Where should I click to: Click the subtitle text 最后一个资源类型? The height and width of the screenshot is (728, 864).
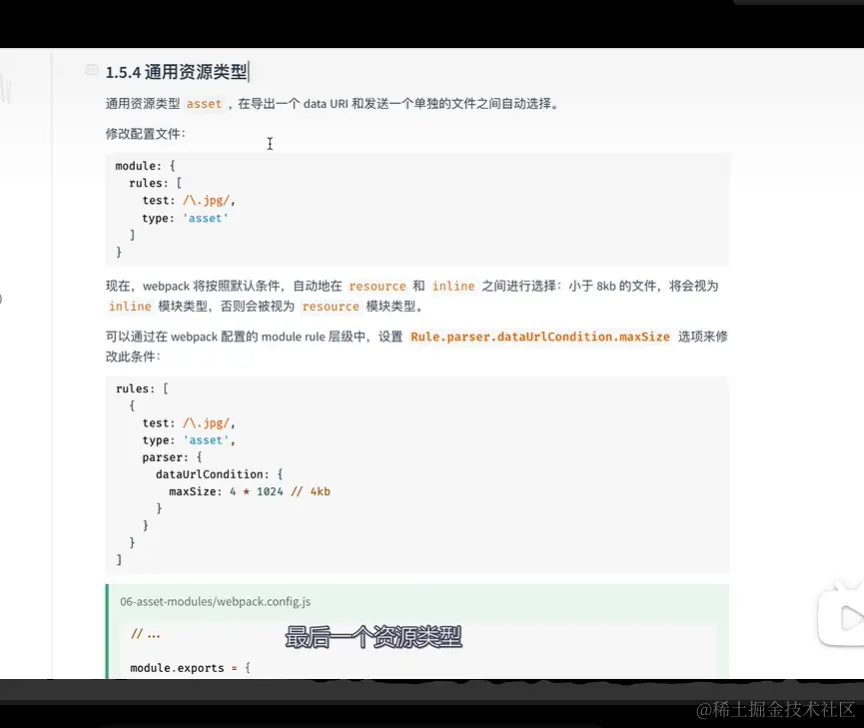(373, 637)
